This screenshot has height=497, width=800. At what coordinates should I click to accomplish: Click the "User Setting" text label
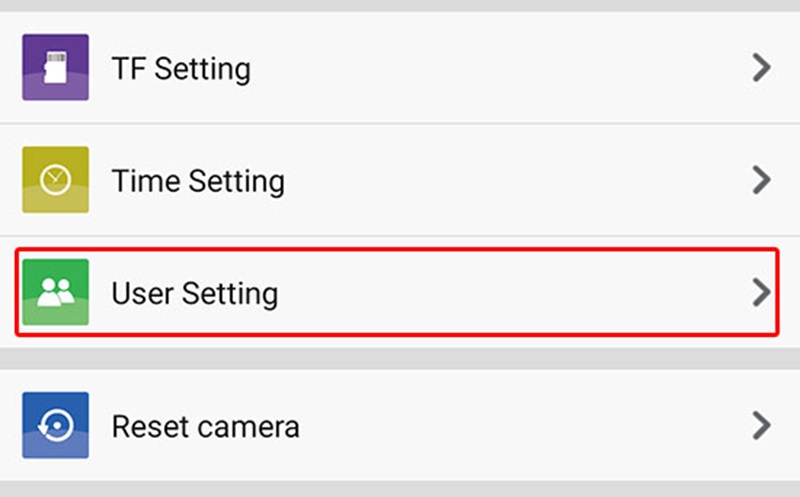195,293
